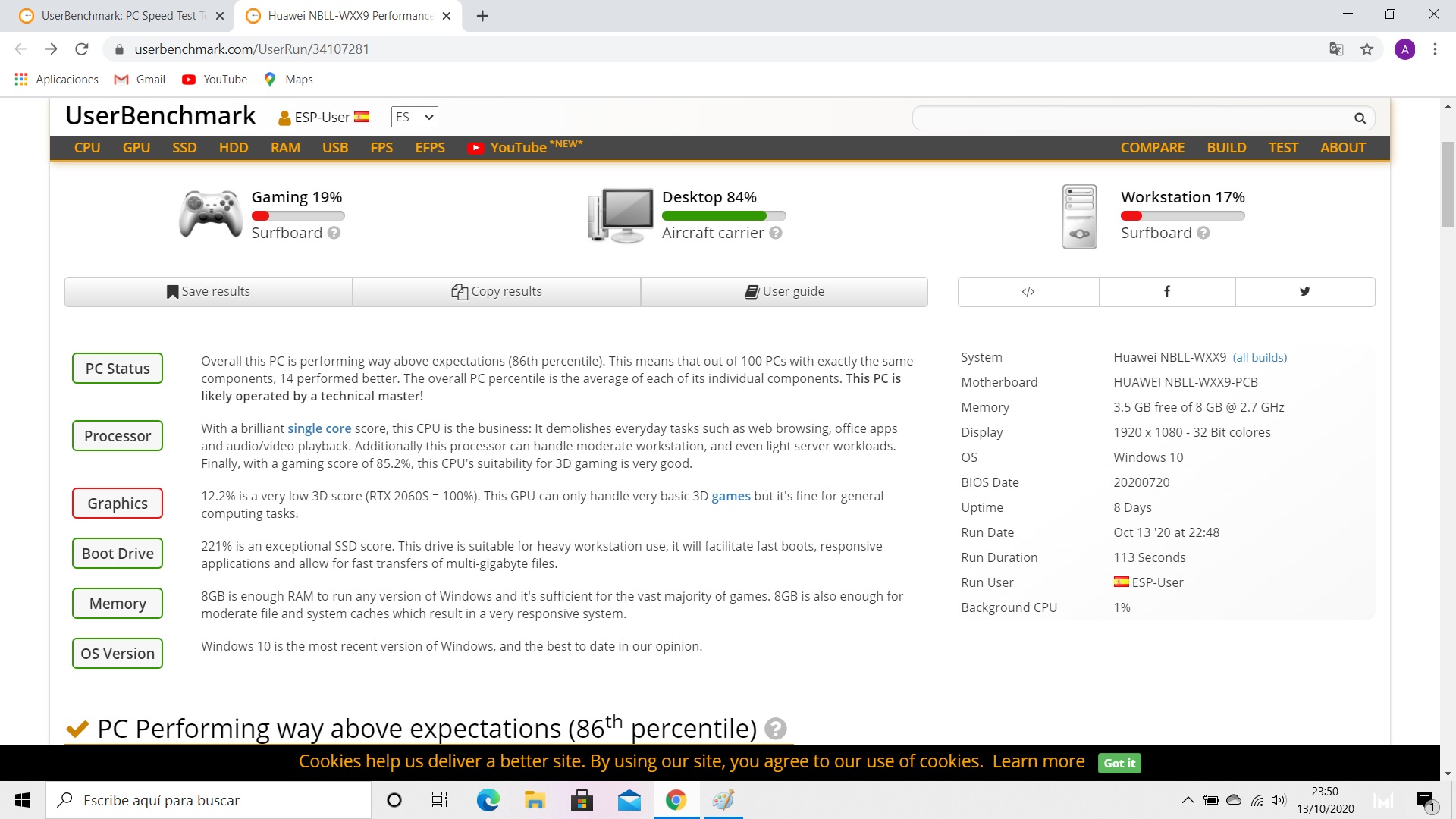Image resolution: width=1456 pixels, height=819 pixels.
Task: Bookmark page with star icon
Action: pyautogui.click(x=1367, y=49)
